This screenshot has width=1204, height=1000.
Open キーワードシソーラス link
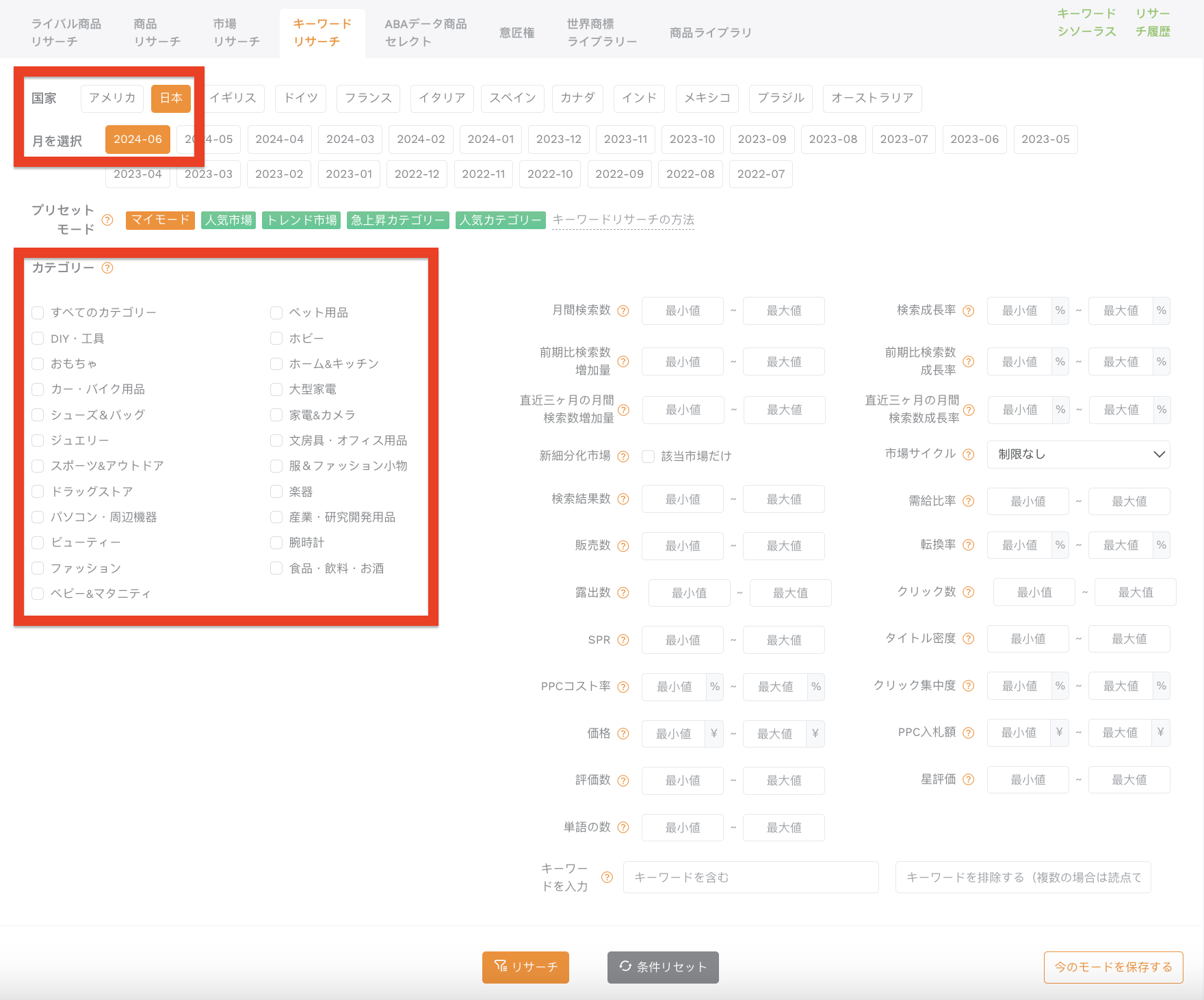click(x=1086, y=23)
